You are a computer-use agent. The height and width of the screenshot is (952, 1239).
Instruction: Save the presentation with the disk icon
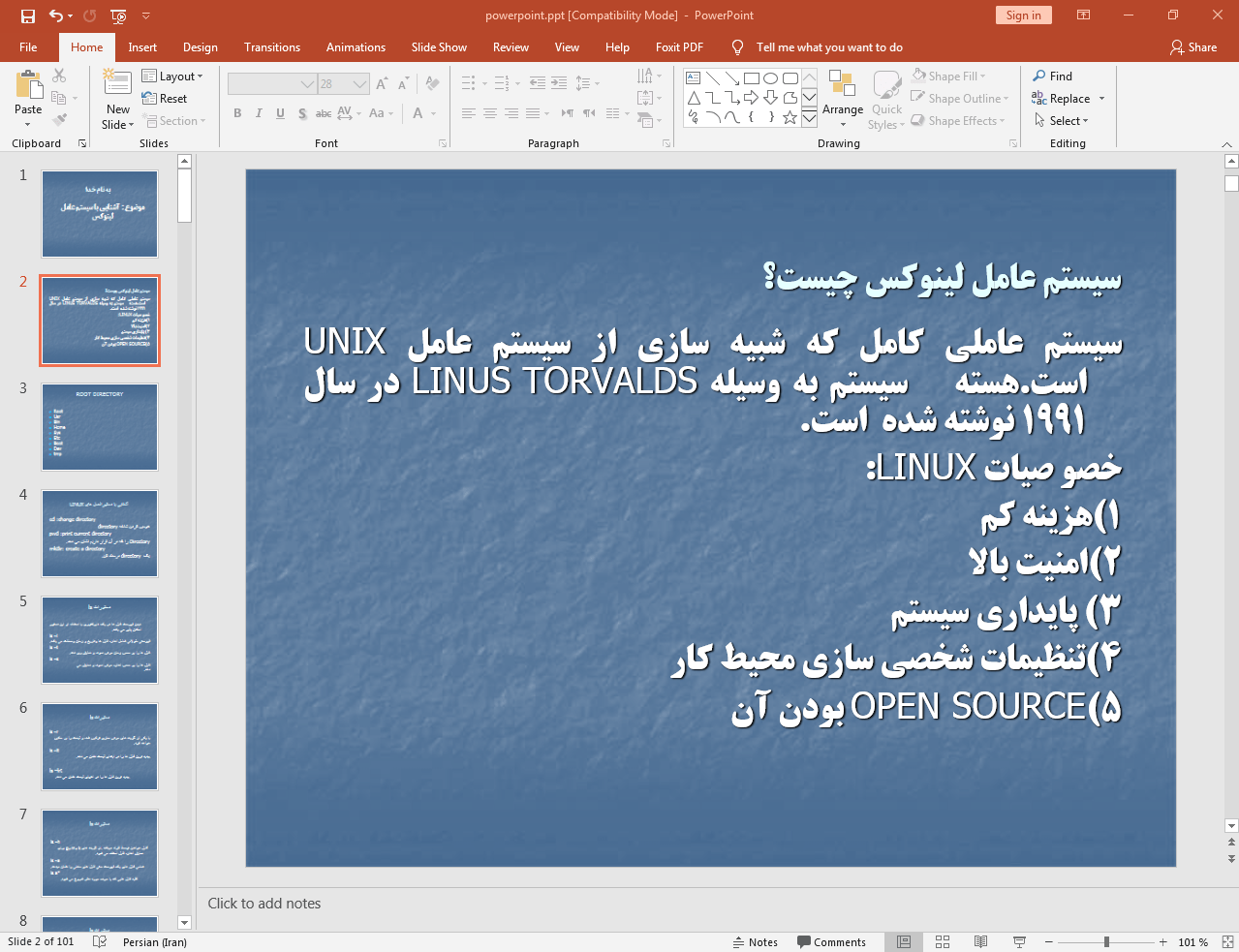[28, 15]
